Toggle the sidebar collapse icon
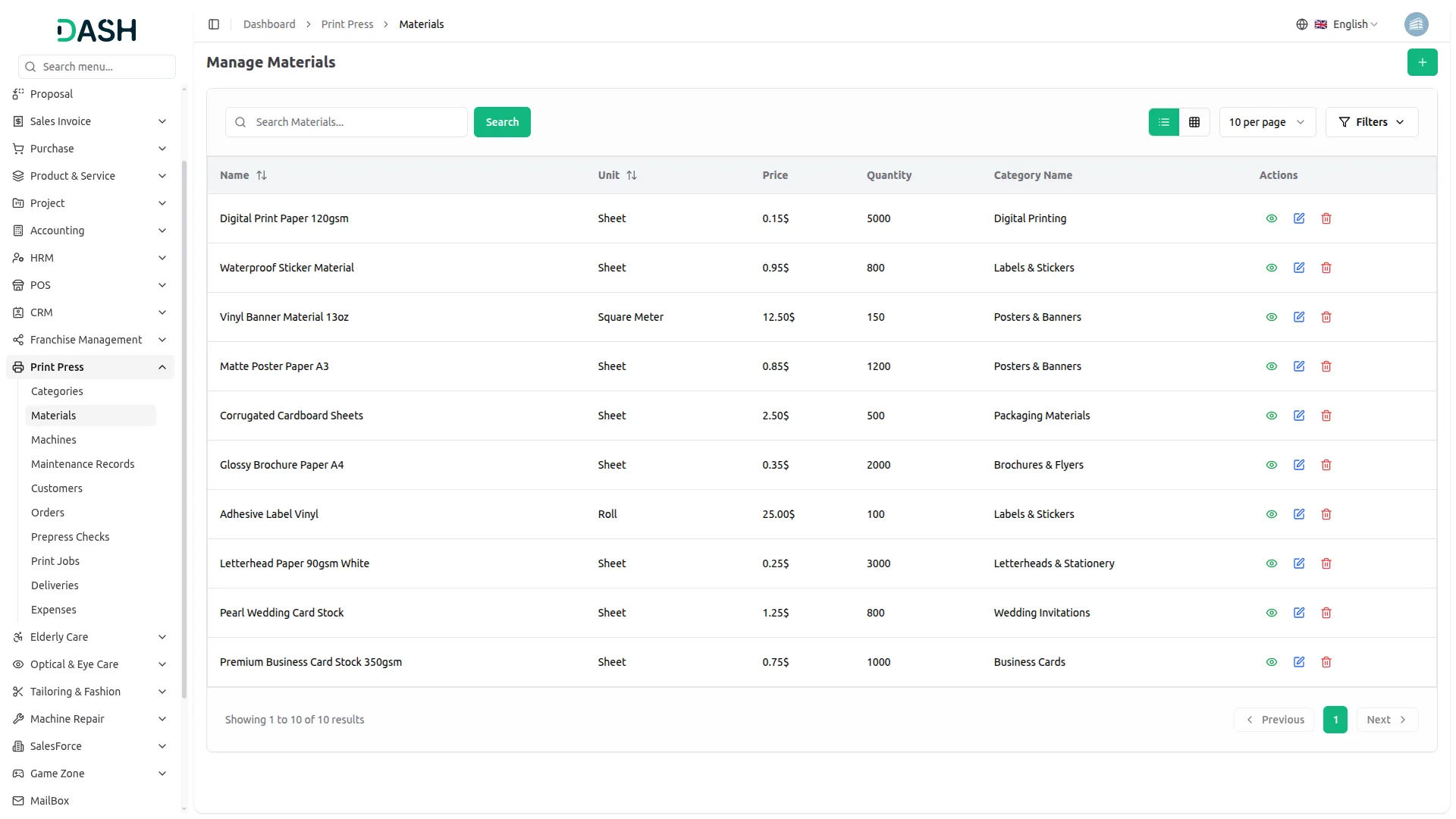The width and height of the screenshot is (1456, 819). coord(214,24)
